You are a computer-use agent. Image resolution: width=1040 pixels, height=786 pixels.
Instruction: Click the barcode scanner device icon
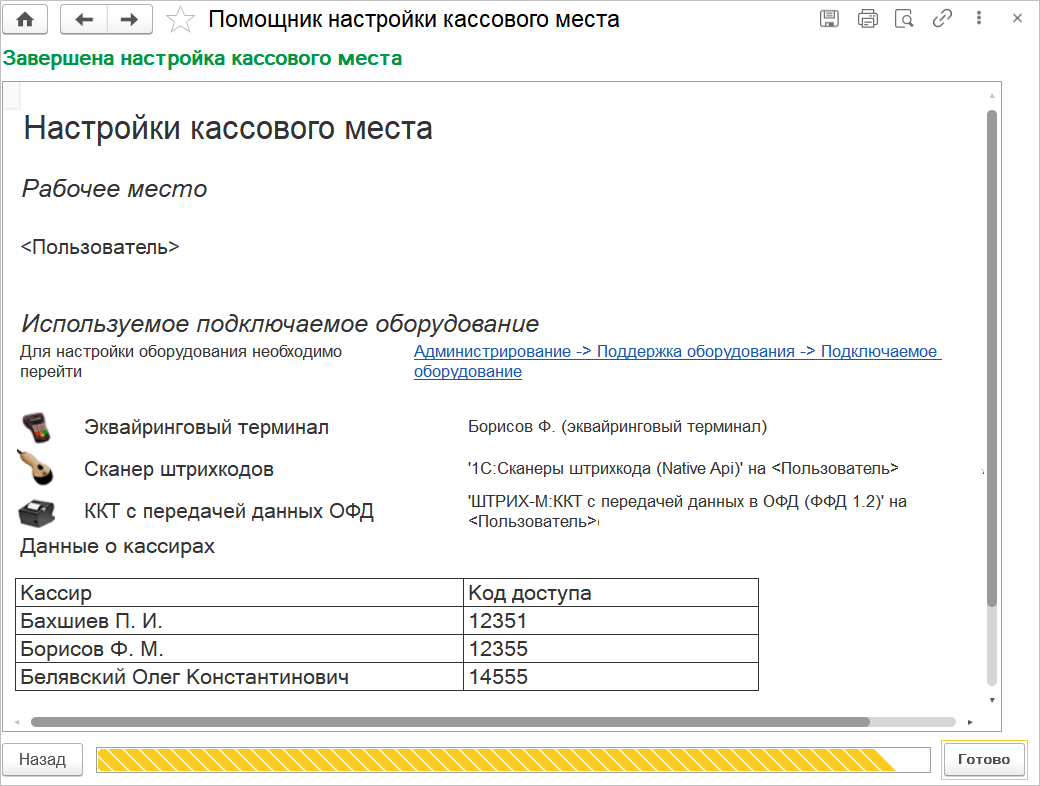point(39,468)
